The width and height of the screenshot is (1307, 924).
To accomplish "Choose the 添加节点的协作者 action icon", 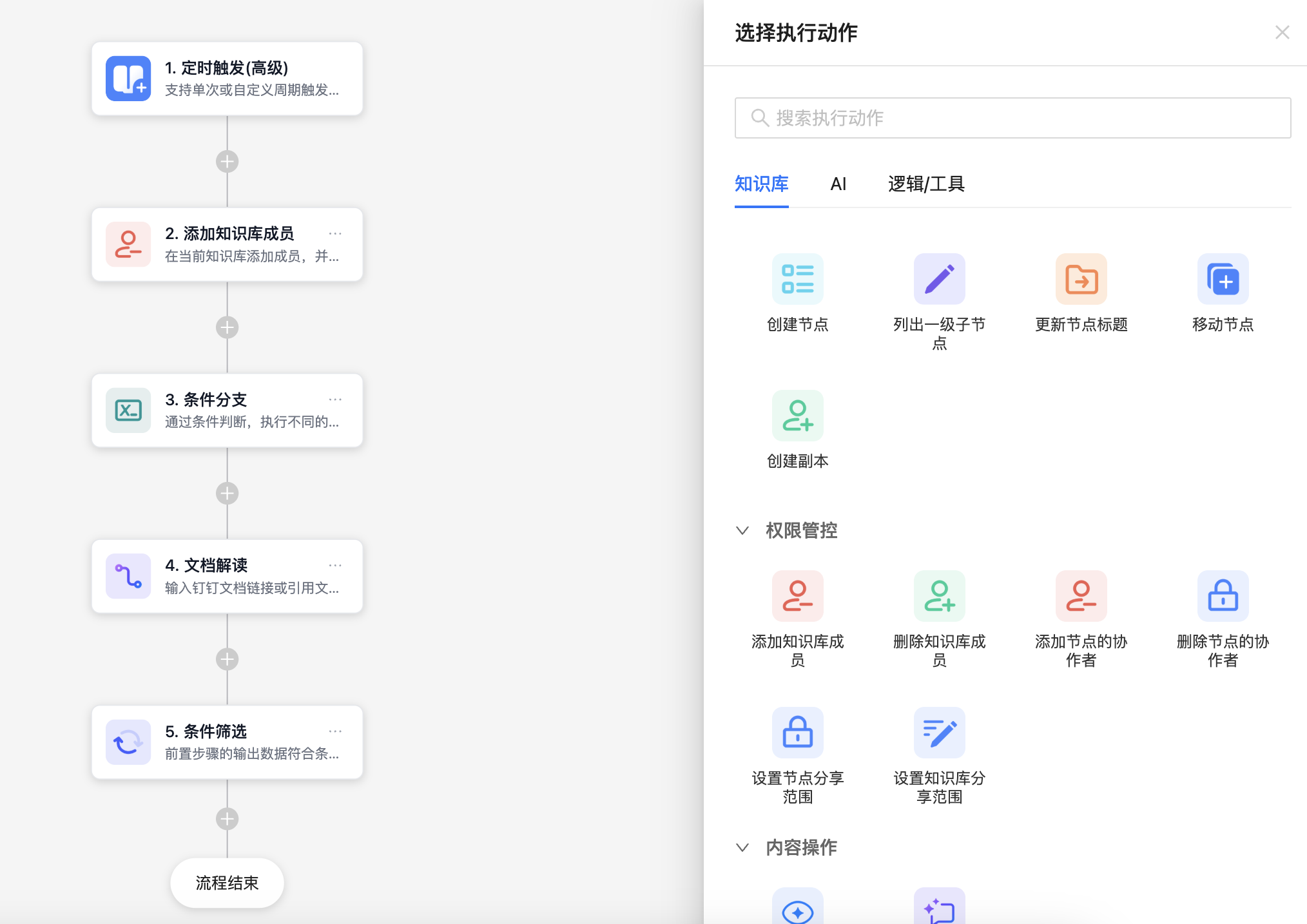I will pyautogui.click(x=1081, y=596).
